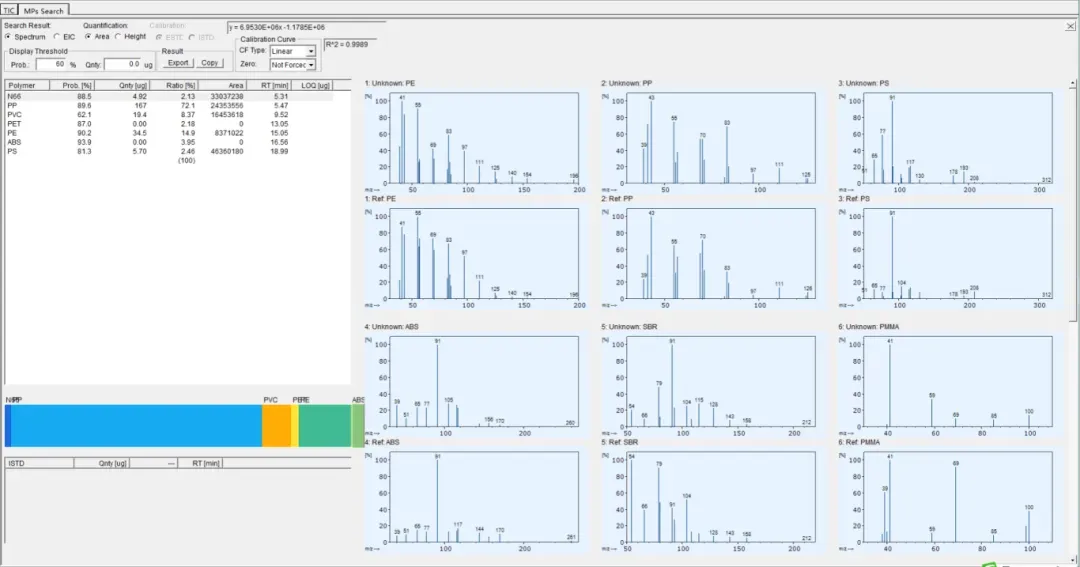This screenshot has width=1080, height=567.
Task: Click the PP area value 24353556
Action: click(x=227, y=105)
